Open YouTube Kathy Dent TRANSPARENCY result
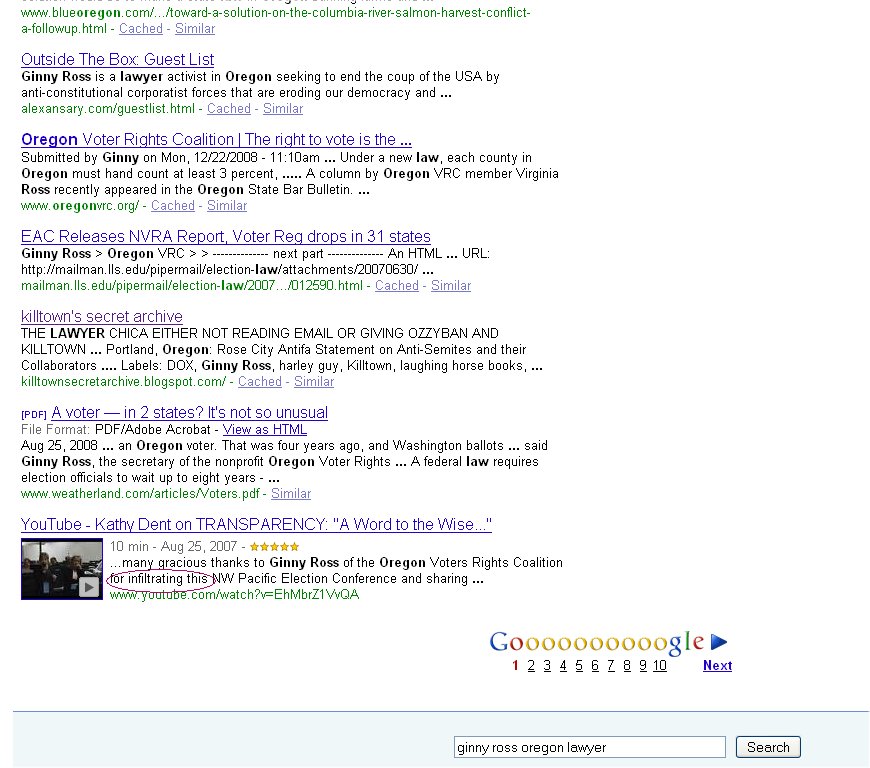Screen dimensions: 870x768 [x=256, y=524]
